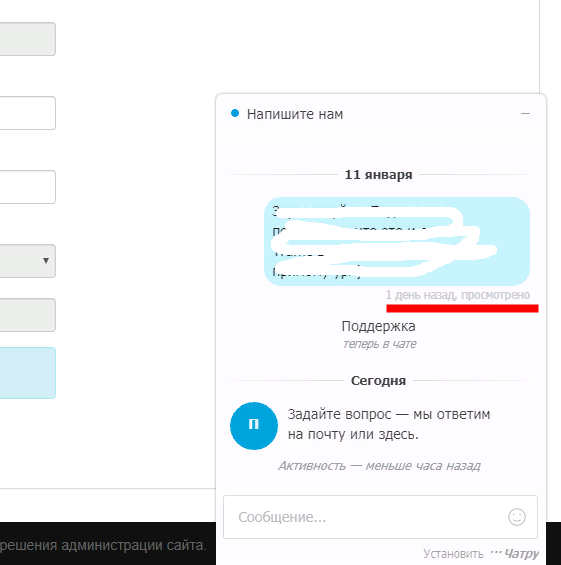Click the 1 день назад, просмотрено status
This screenshot has height=565, width=561.
click(458, 295)
